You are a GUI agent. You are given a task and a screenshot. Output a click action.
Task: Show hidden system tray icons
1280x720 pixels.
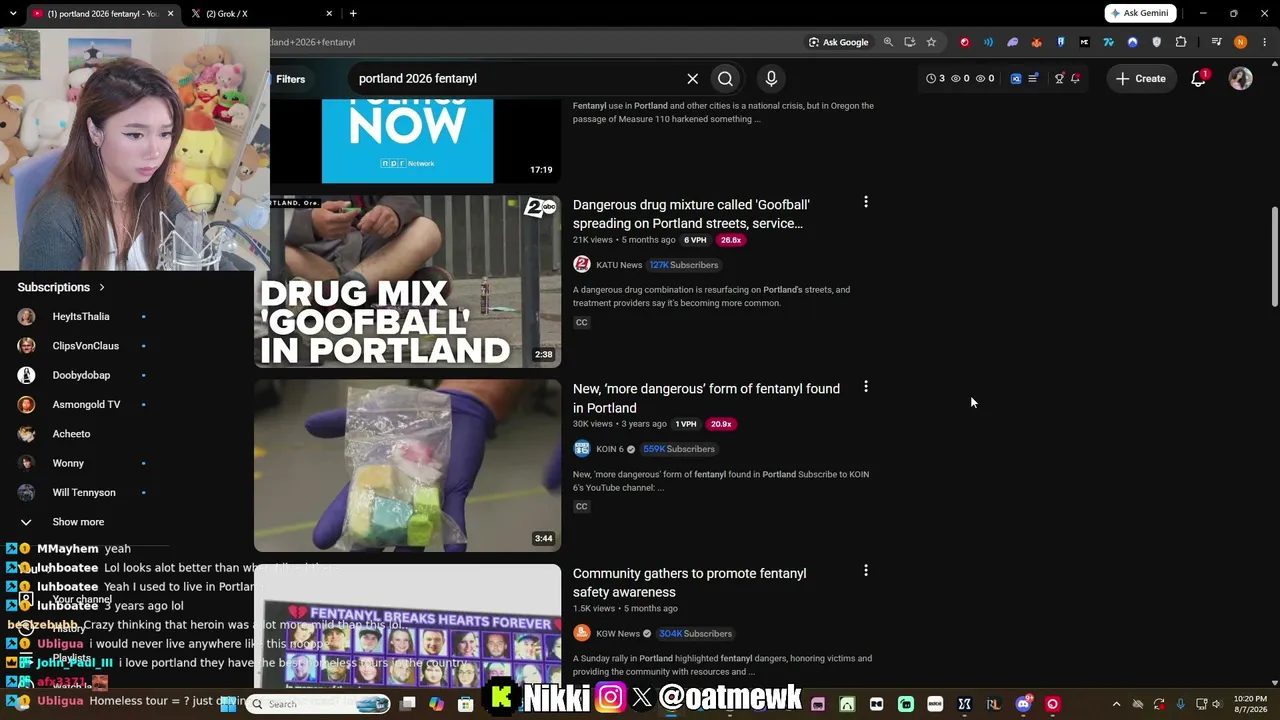[x=1116, y=704]
